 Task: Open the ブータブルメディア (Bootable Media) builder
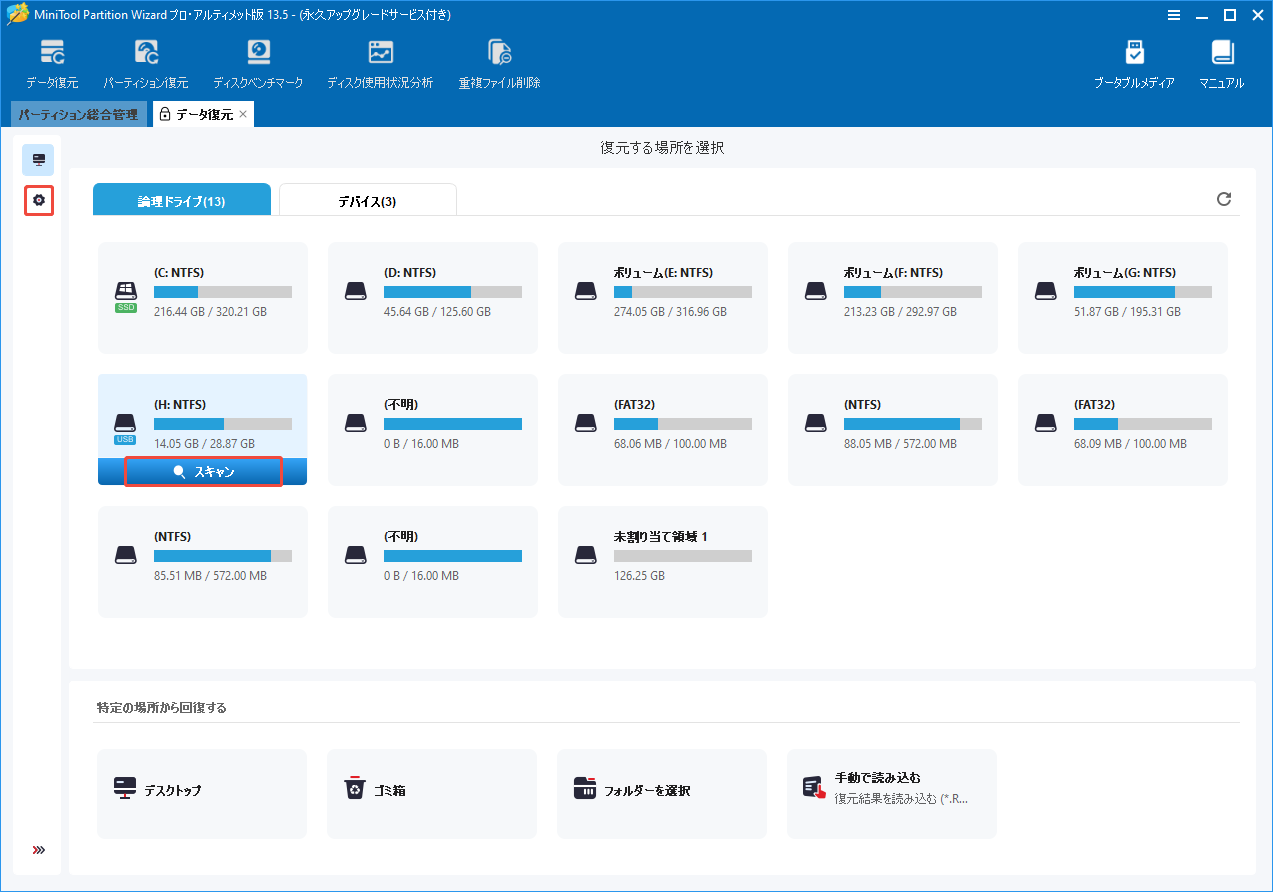[1135, 62]
